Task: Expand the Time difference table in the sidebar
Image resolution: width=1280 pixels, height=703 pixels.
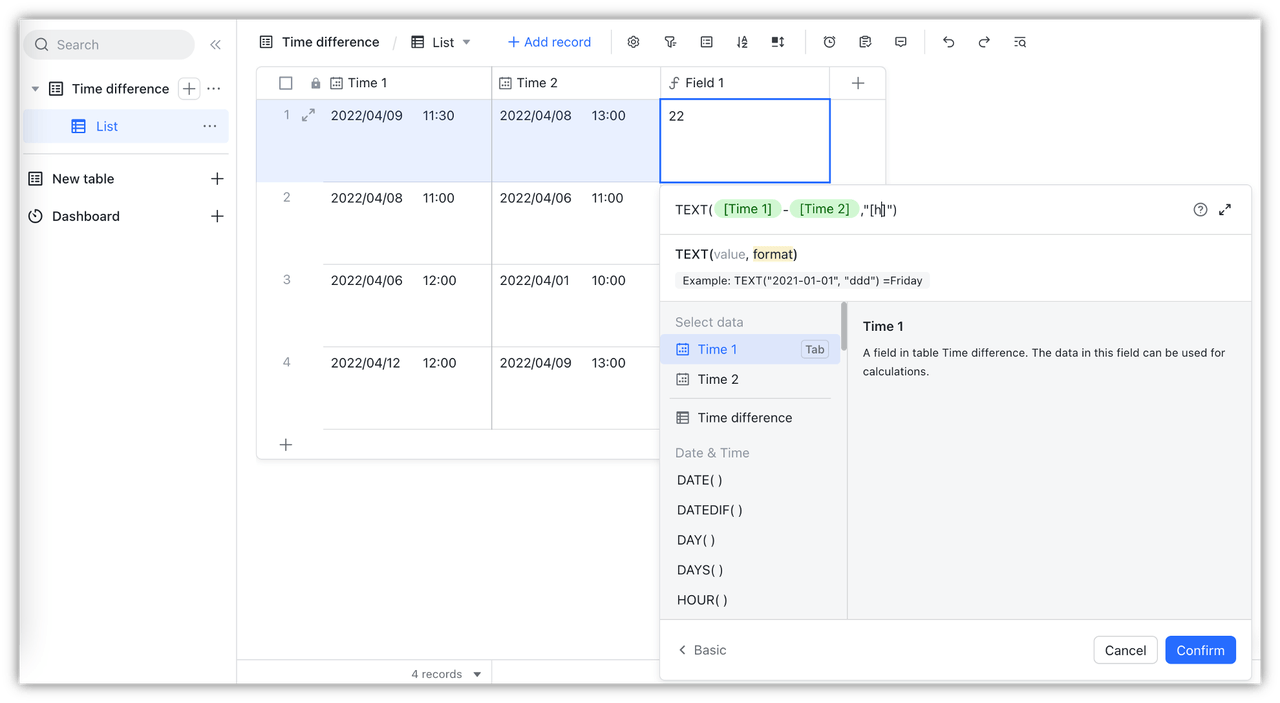Action: pos(34,88)
